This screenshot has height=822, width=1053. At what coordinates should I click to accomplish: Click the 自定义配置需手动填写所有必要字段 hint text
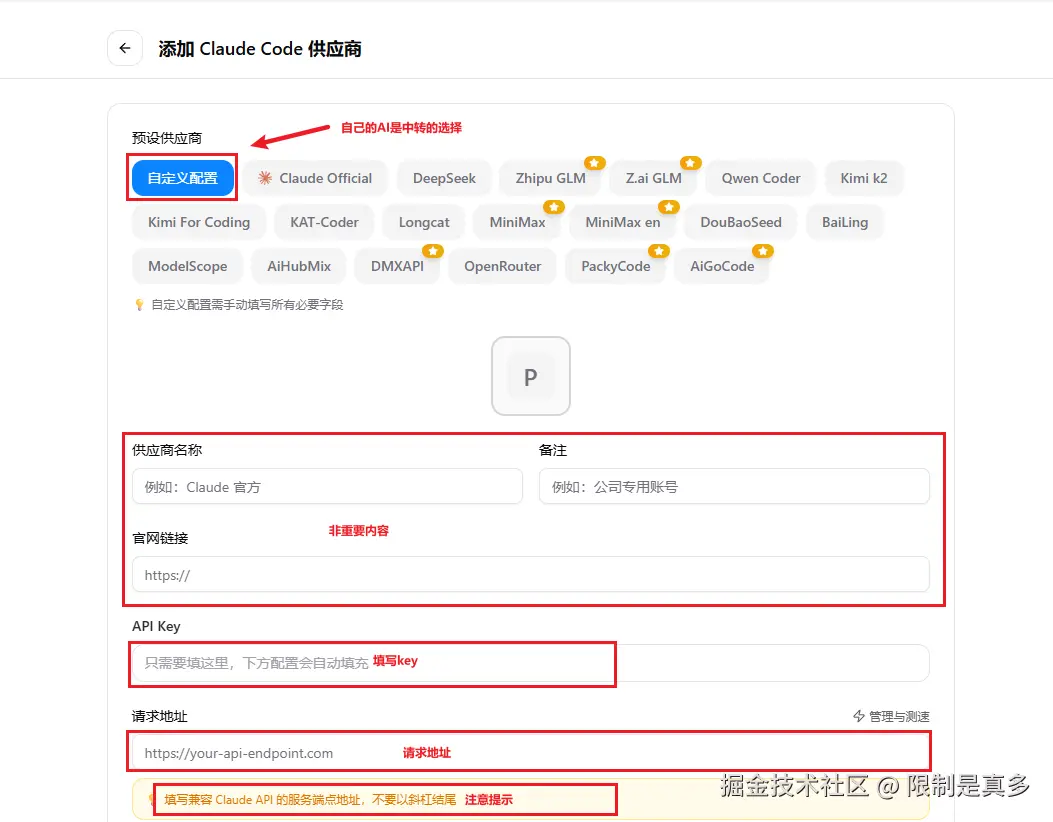tap(247, 305)
